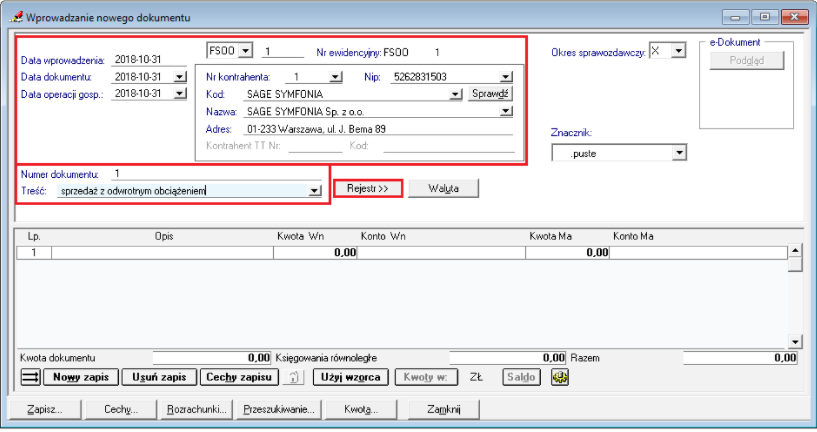
Task: Click the Lp. cell with number 1
Action: [34, 253]
